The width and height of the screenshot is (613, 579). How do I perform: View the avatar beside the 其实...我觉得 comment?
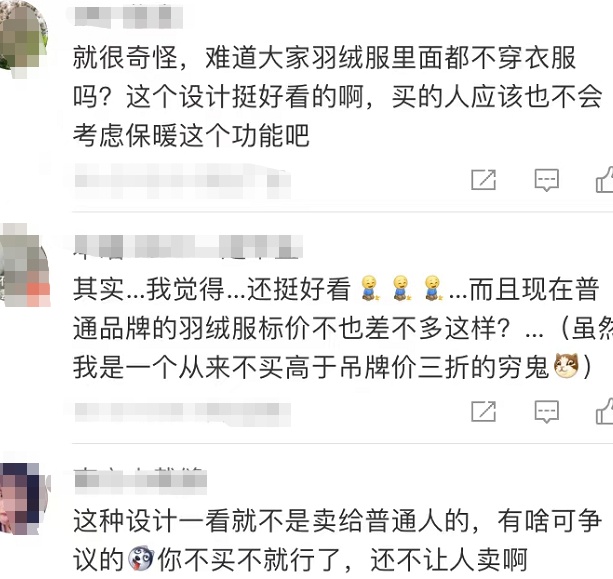tap(24, 266)
